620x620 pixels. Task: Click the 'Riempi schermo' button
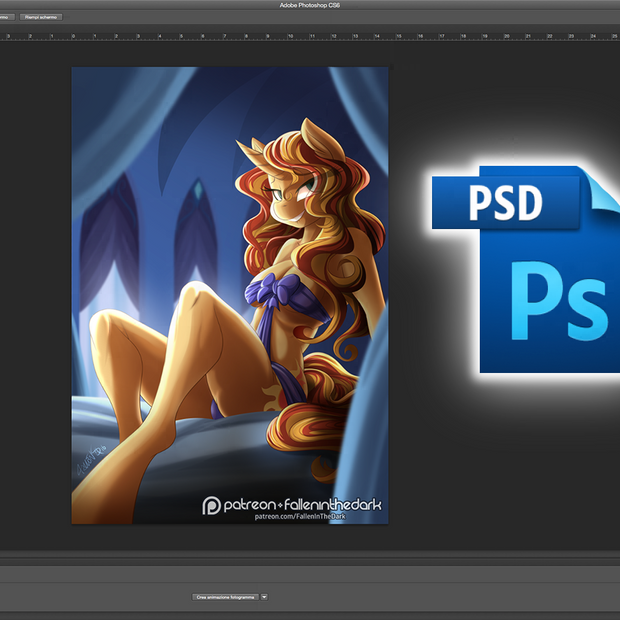tap(41, 17)
